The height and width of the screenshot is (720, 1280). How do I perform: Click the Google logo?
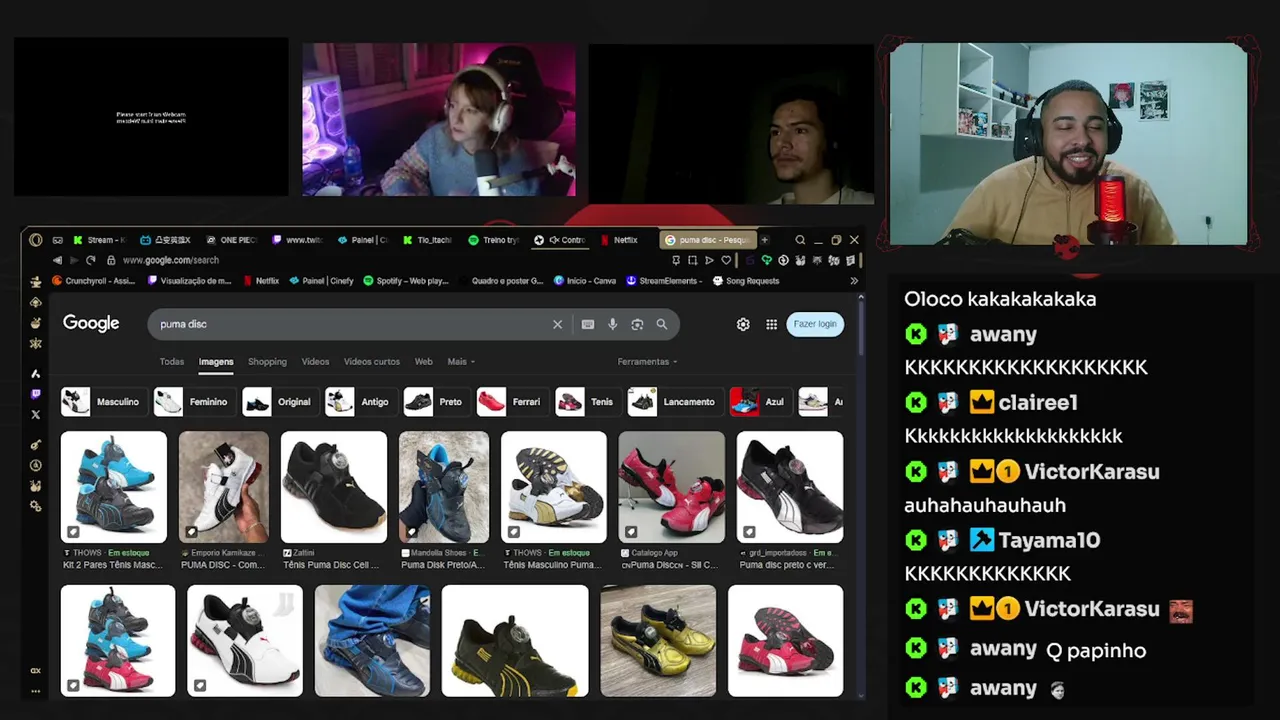coord(91,323)
